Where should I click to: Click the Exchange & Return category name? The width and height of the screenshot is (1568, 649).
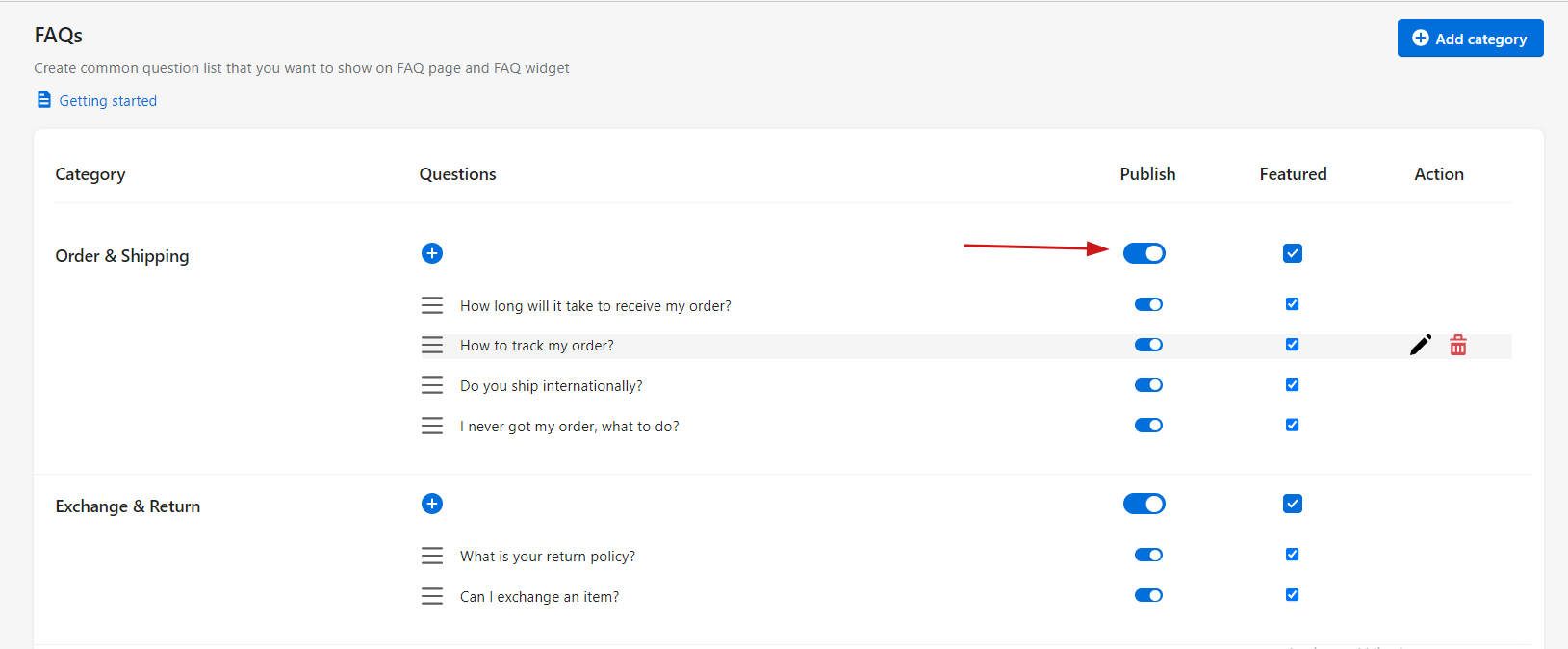click(128, 506)
